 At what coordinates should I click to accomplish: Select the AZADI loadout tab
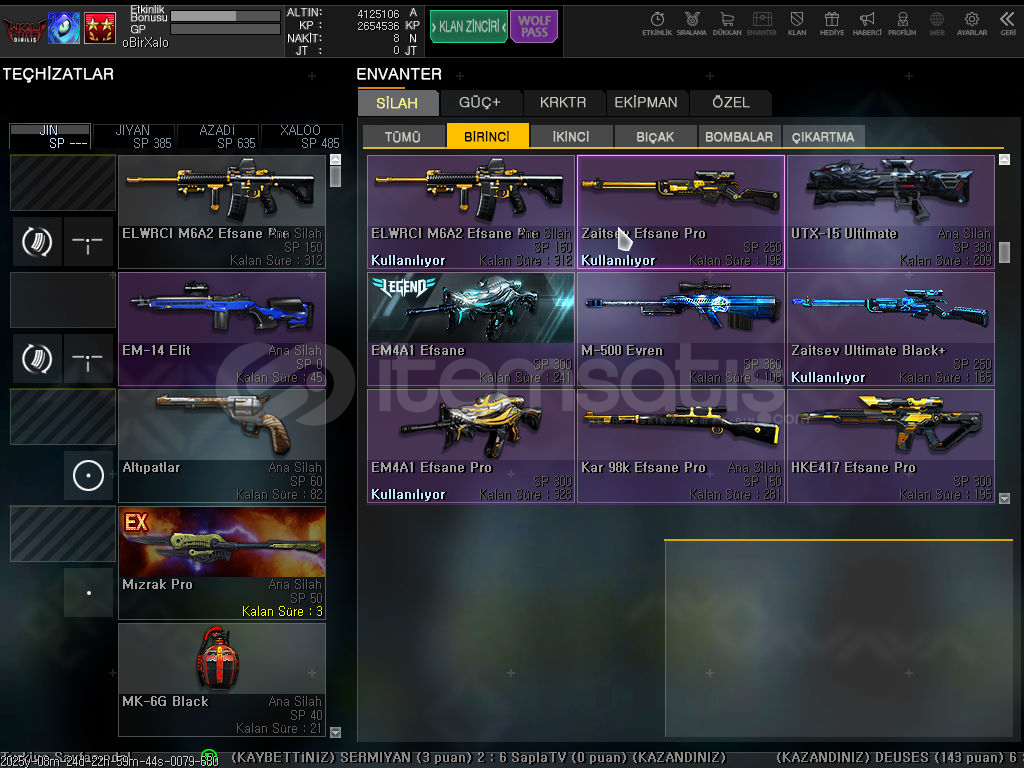pyautogui.click(x=218, y=136)
